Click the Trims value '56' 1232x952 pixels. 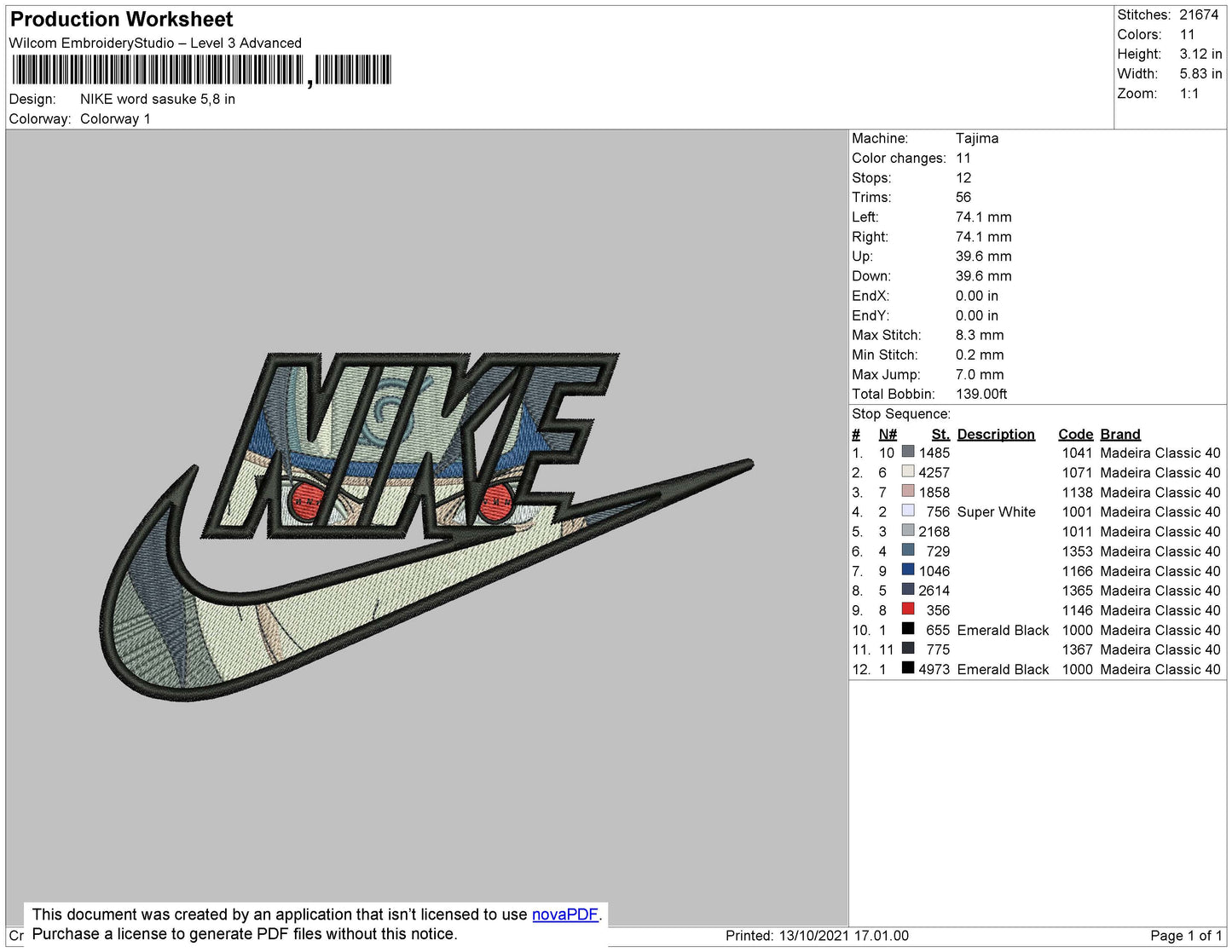tap(963, 197)
